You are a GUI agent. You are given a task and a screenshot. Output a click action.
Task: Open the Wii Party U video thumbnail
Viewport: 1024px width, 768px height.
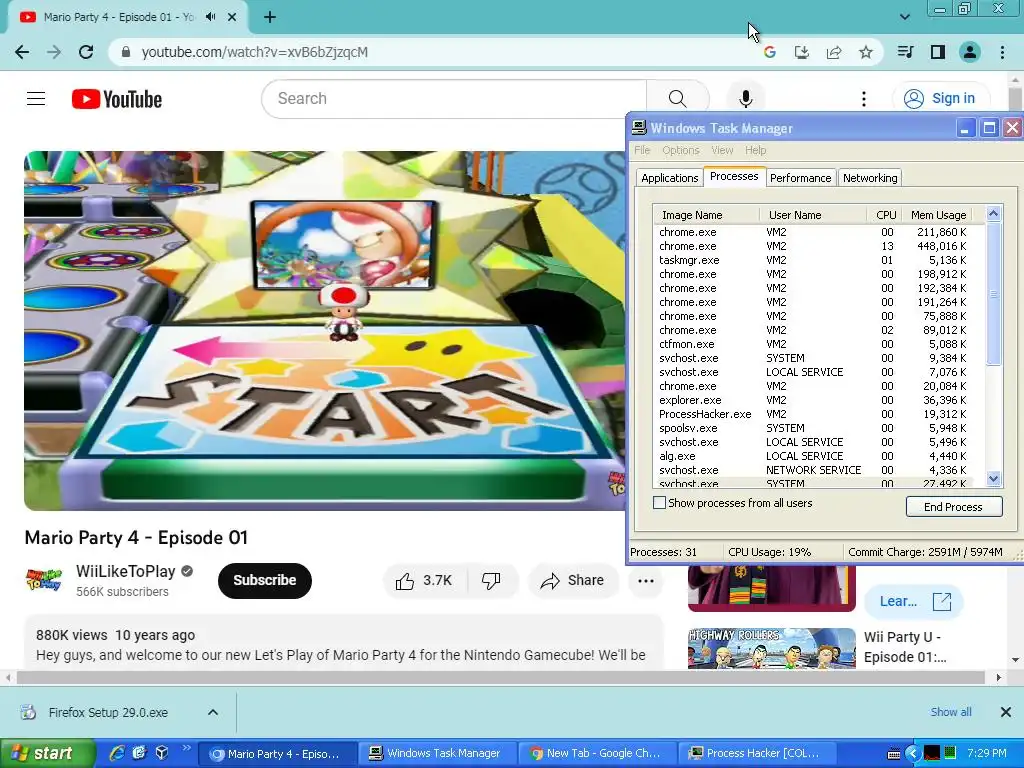[771, 648]
